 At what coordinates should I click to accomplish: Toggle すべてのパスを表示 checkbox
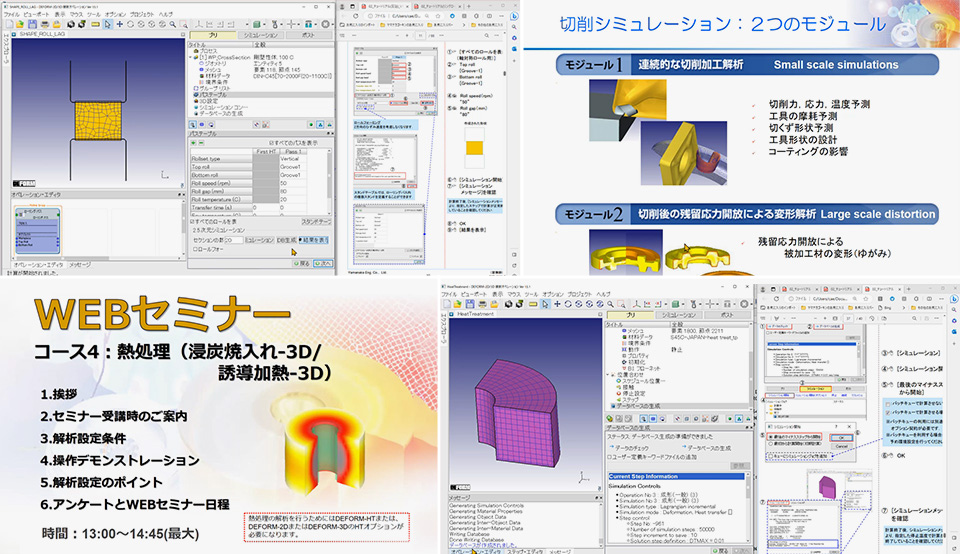tap(271, 143)
